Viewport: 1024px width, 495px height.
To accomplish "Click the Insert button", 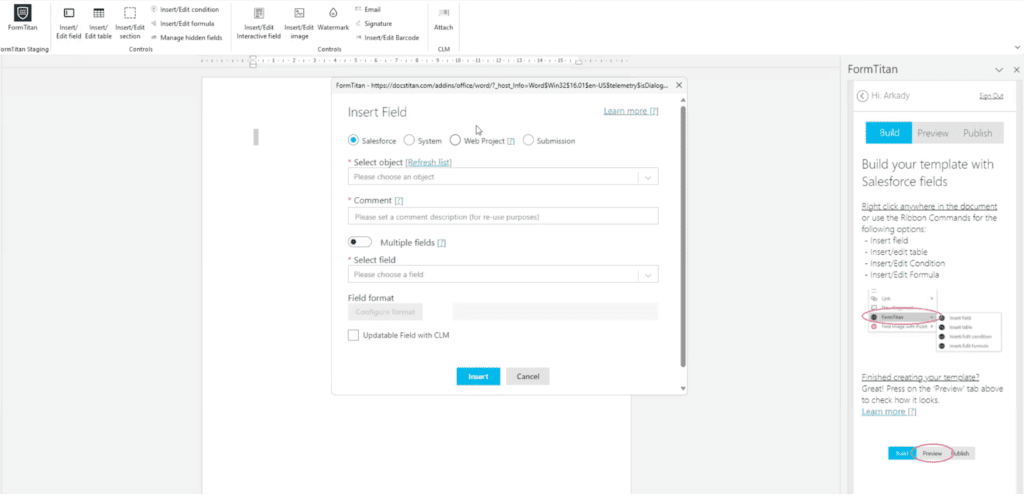I will [x=478, y=377].
